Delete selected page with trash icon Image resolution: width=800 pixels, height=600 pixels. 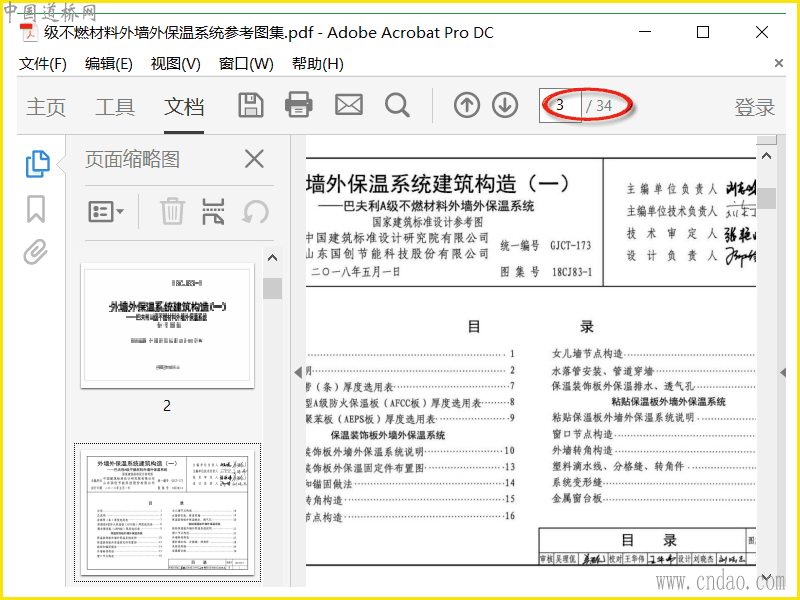pyautogui.click(x=172, y=211)
